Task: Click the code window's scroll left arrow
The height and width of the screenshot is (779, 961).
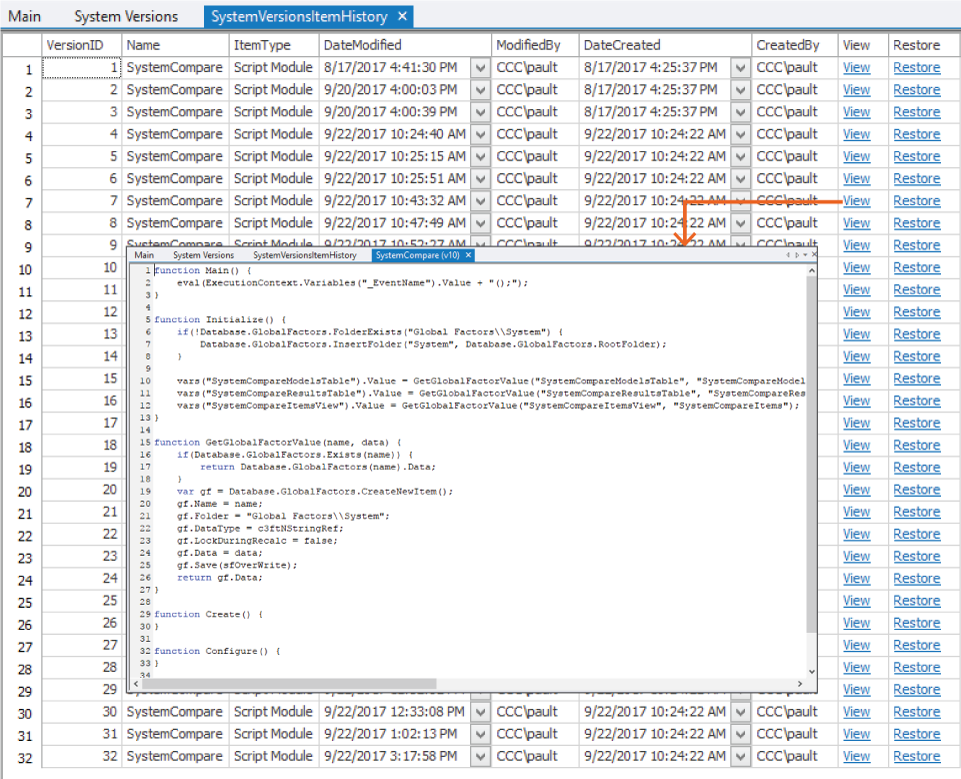Action: (x=137, y=683)
